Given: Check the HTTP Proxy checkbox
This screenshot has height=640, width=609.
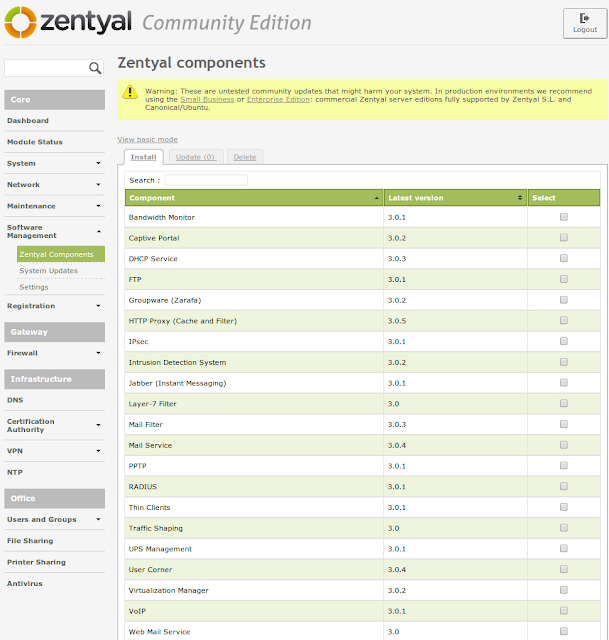Looking at the screenshot, I should point(564,320).
